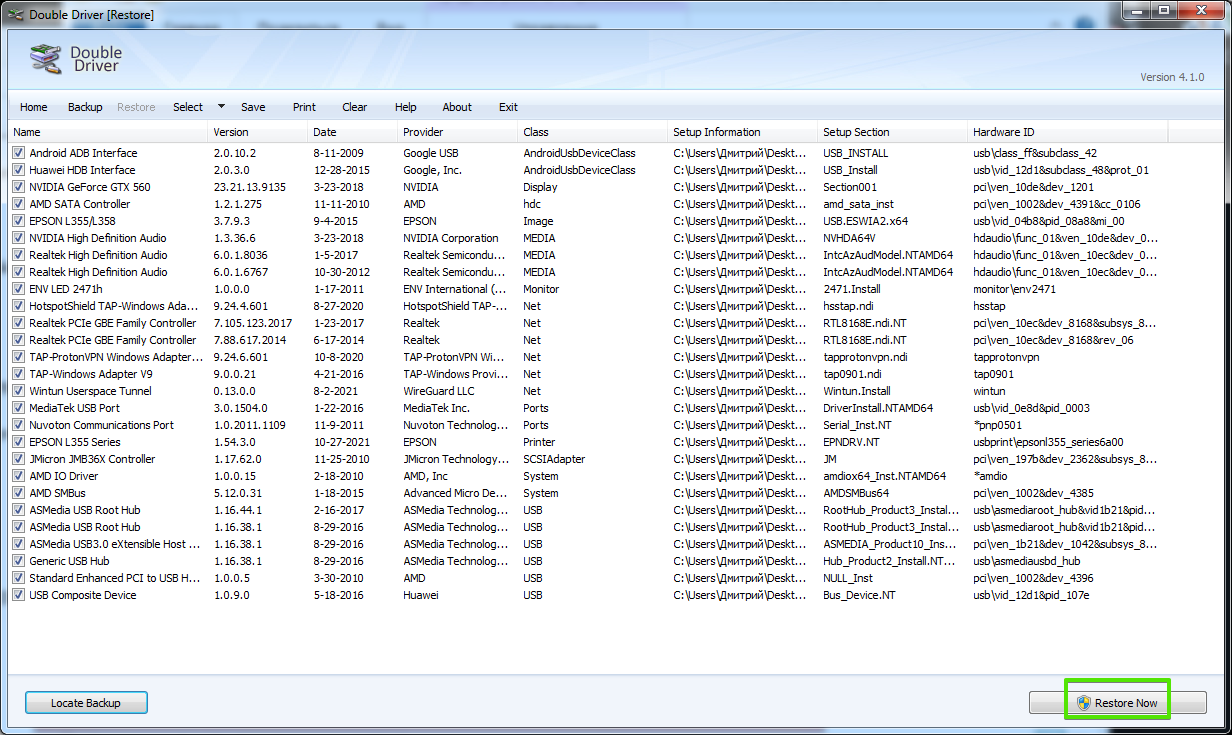Viewport: 1232px width, 735px height.
Task: Click the NVHDA64V setup section cell
Action: coord(849,238)
